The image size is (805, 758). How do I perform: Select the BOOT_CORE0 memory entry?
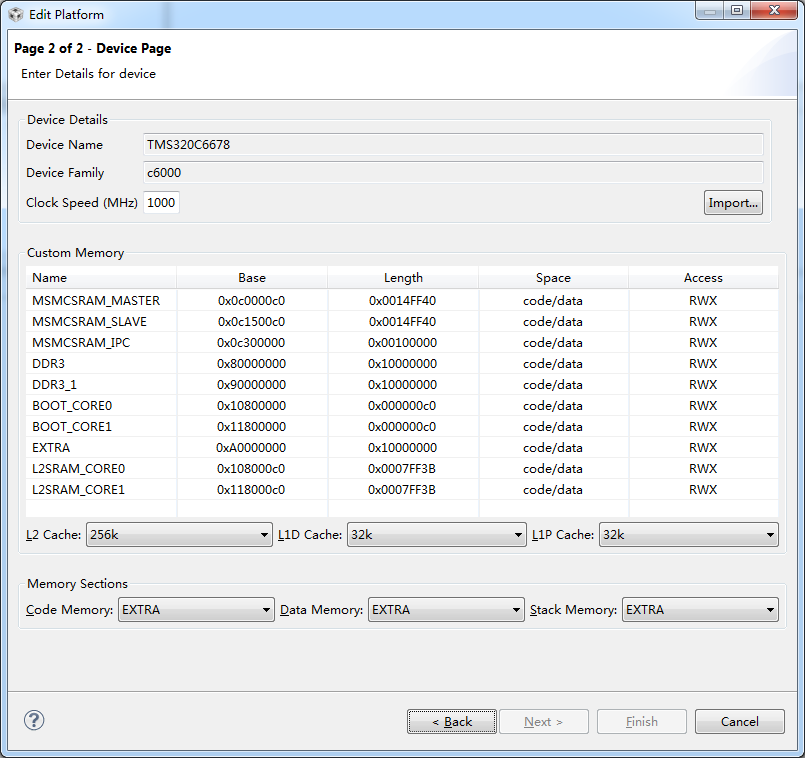coord(72,406)
